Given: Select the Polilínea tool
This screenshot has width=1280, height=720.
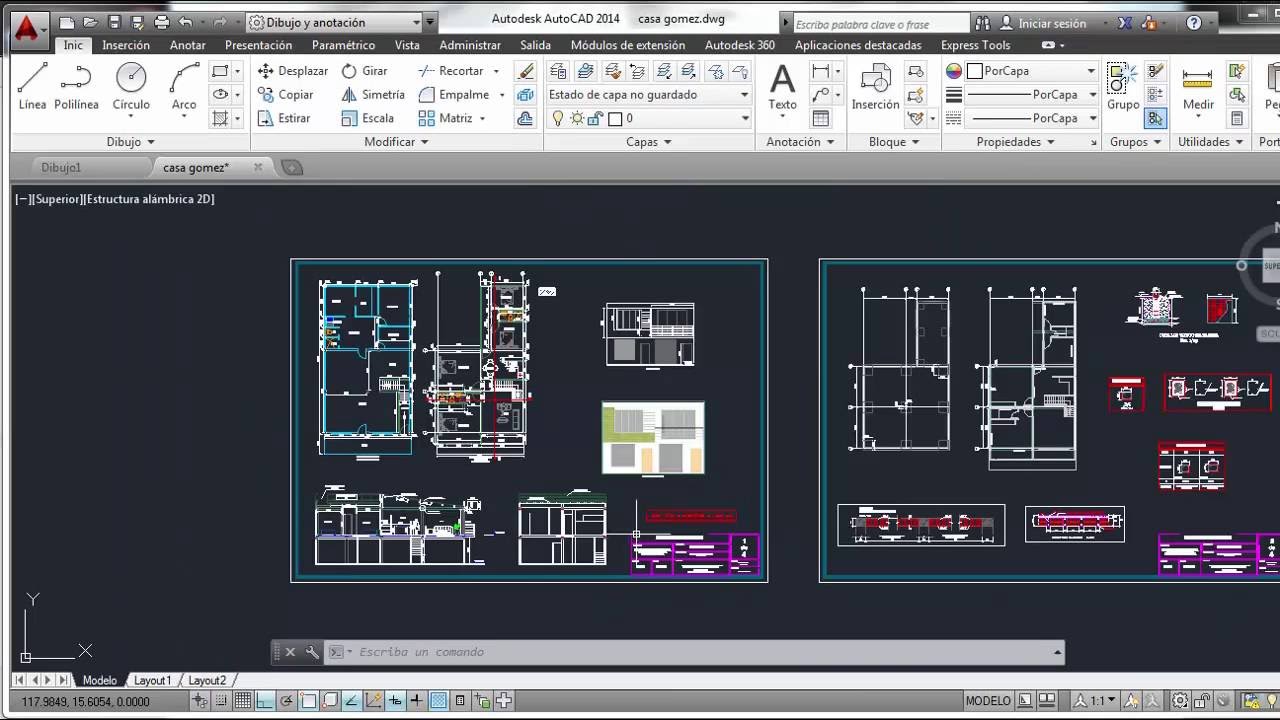Looking at the screenshot, I should click(76, 86).
